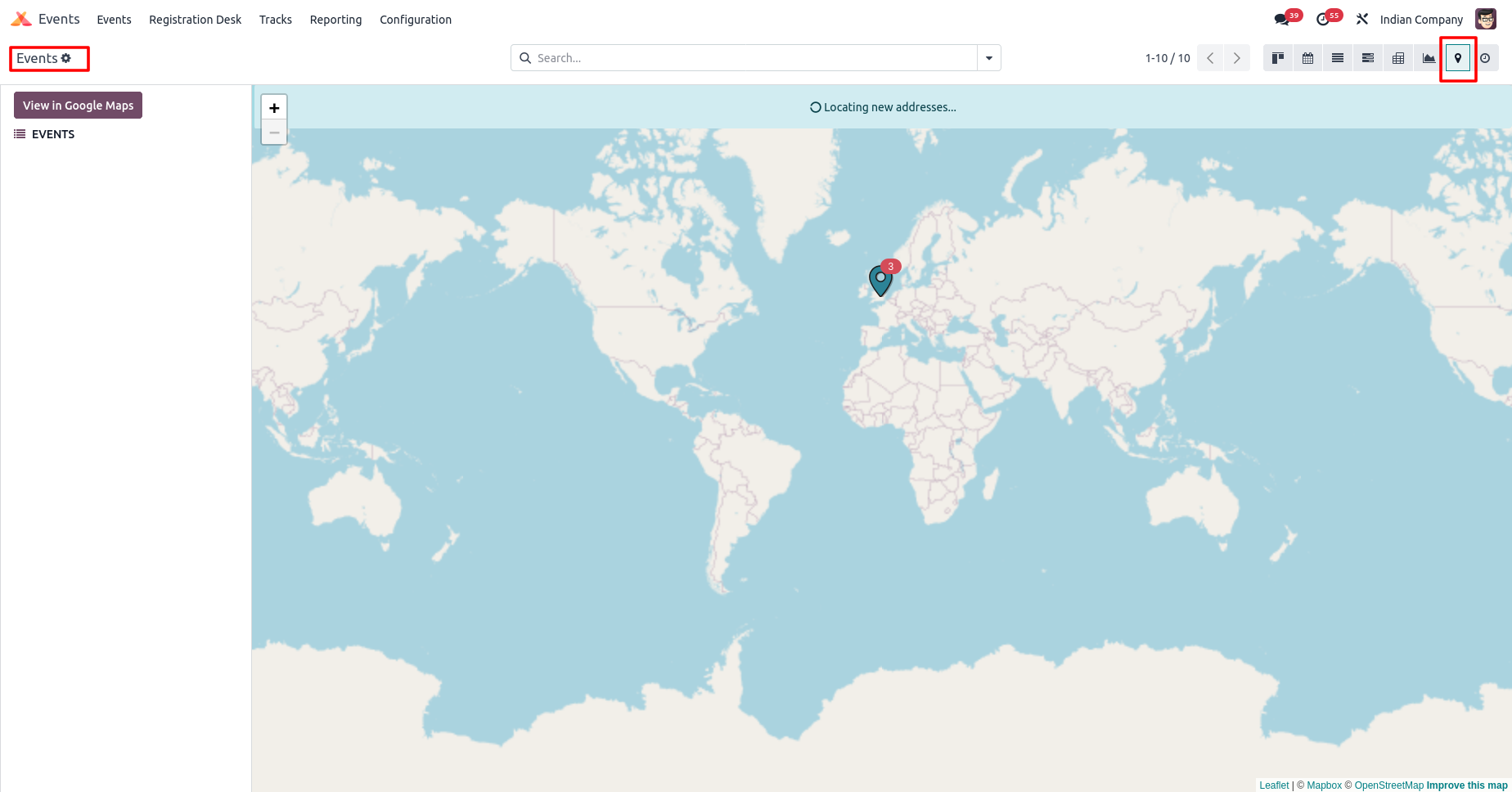Click the search magnifier icon
The width and height of the screenshot is (1512, 792).
(x=525, y=58)
